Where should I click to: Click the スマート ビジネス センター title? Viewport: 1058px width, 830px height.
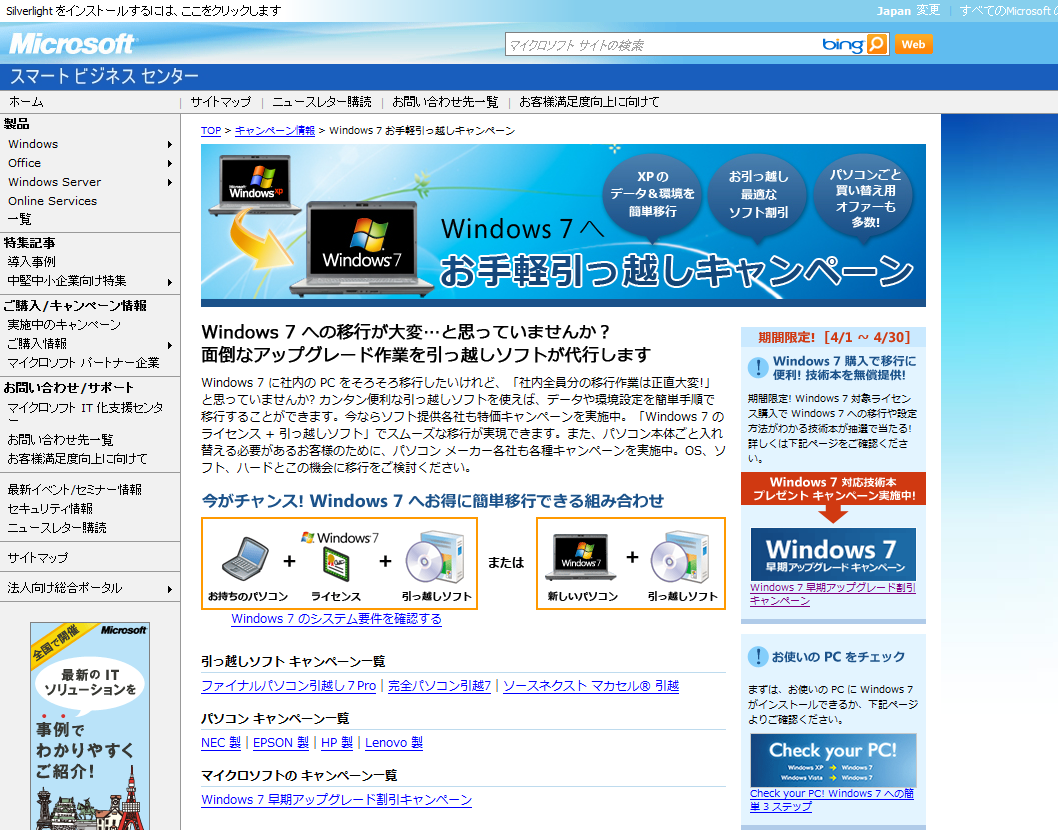104,76
